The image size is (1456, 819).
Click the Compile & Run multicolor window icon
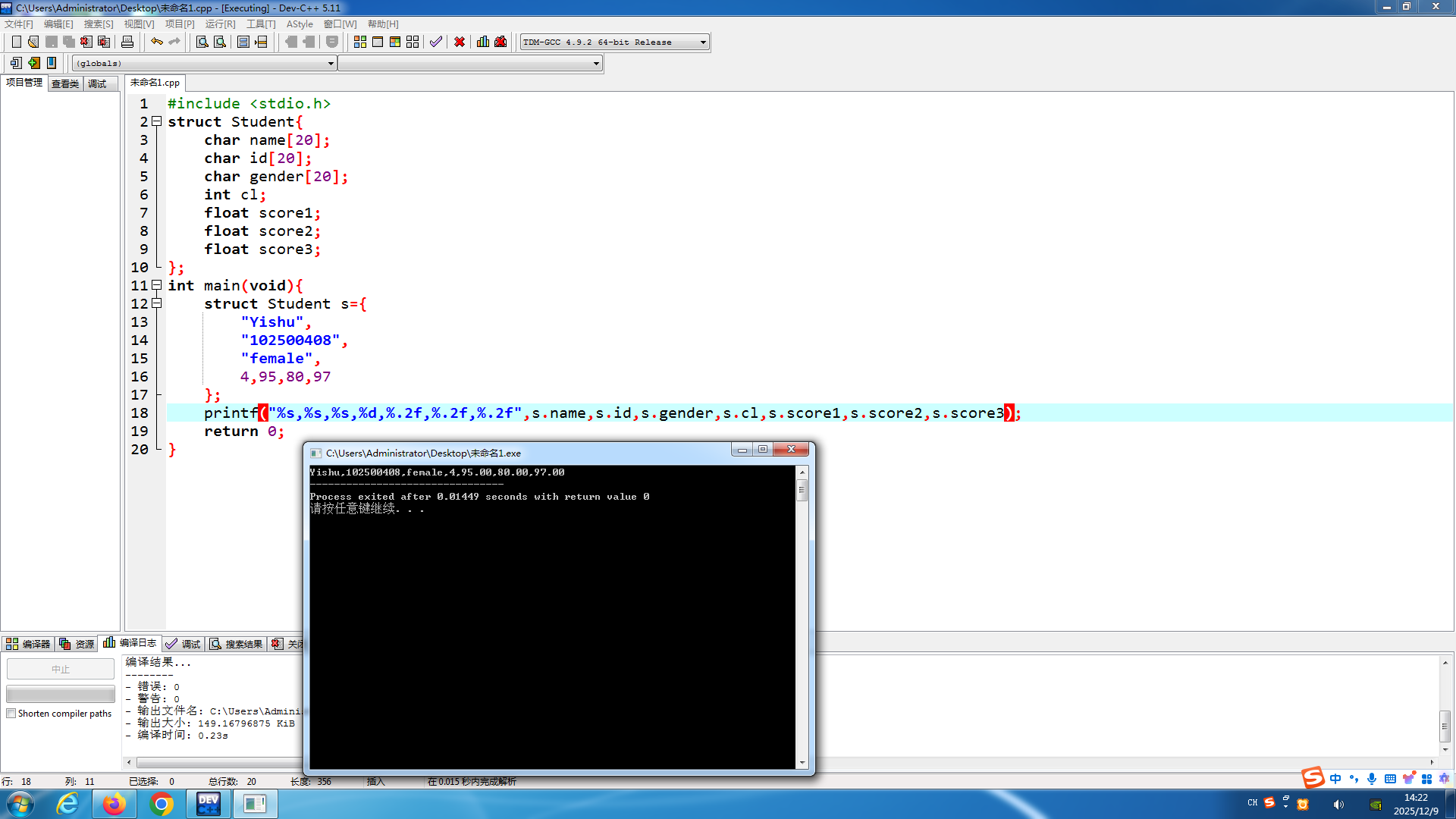click(x=395, y=42)
